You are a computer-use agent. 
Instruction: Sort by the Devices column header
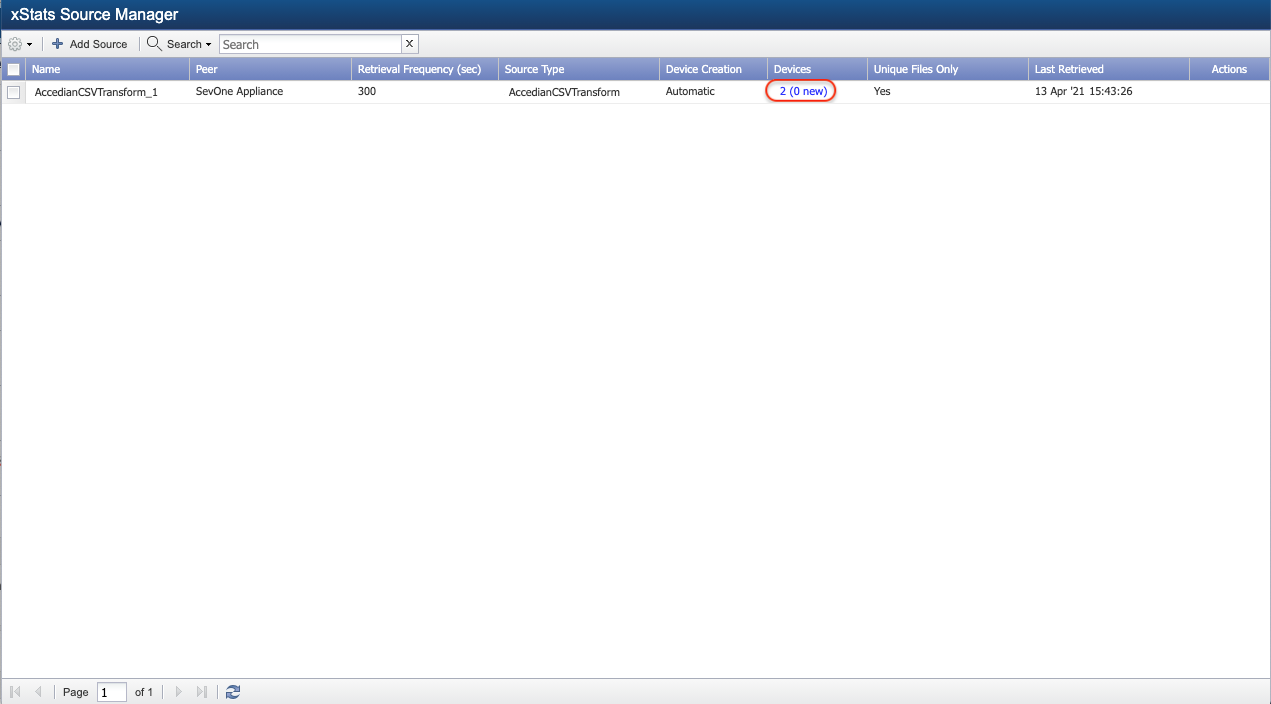[817, 69]
